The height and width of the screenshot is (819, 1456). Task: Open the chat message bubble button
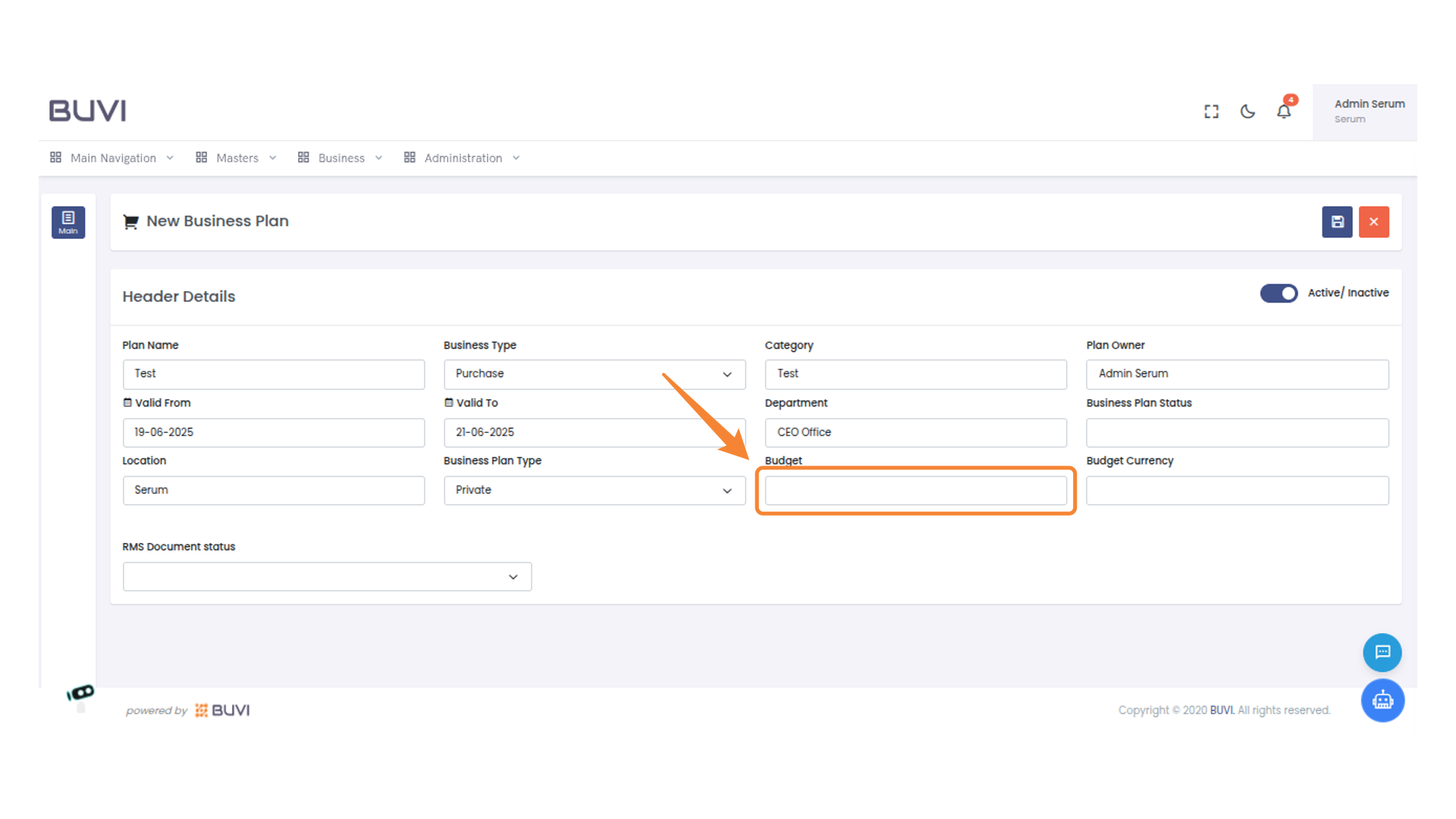click(x=1382, y=652)
